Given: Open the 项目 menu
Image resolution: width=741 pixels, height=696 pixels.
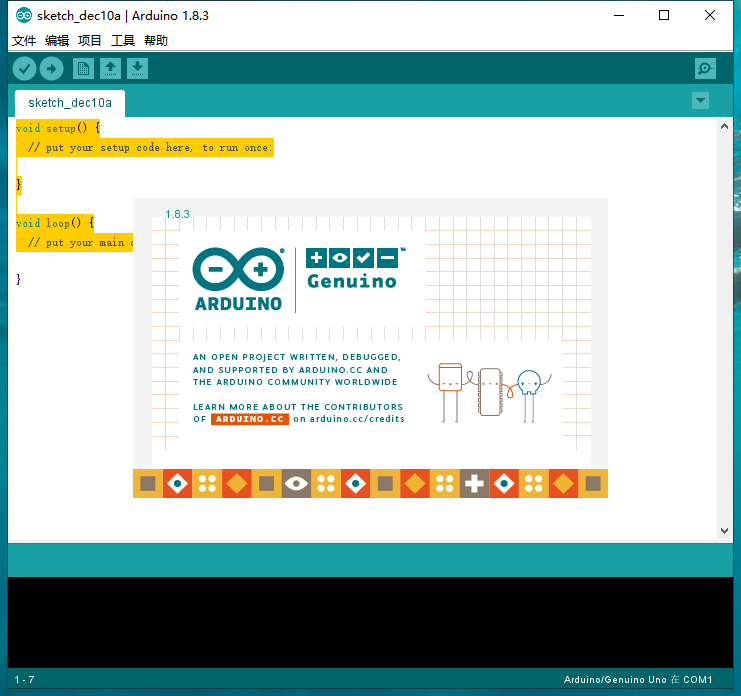Looking at the screenshot, I should [x=90, y=41].
